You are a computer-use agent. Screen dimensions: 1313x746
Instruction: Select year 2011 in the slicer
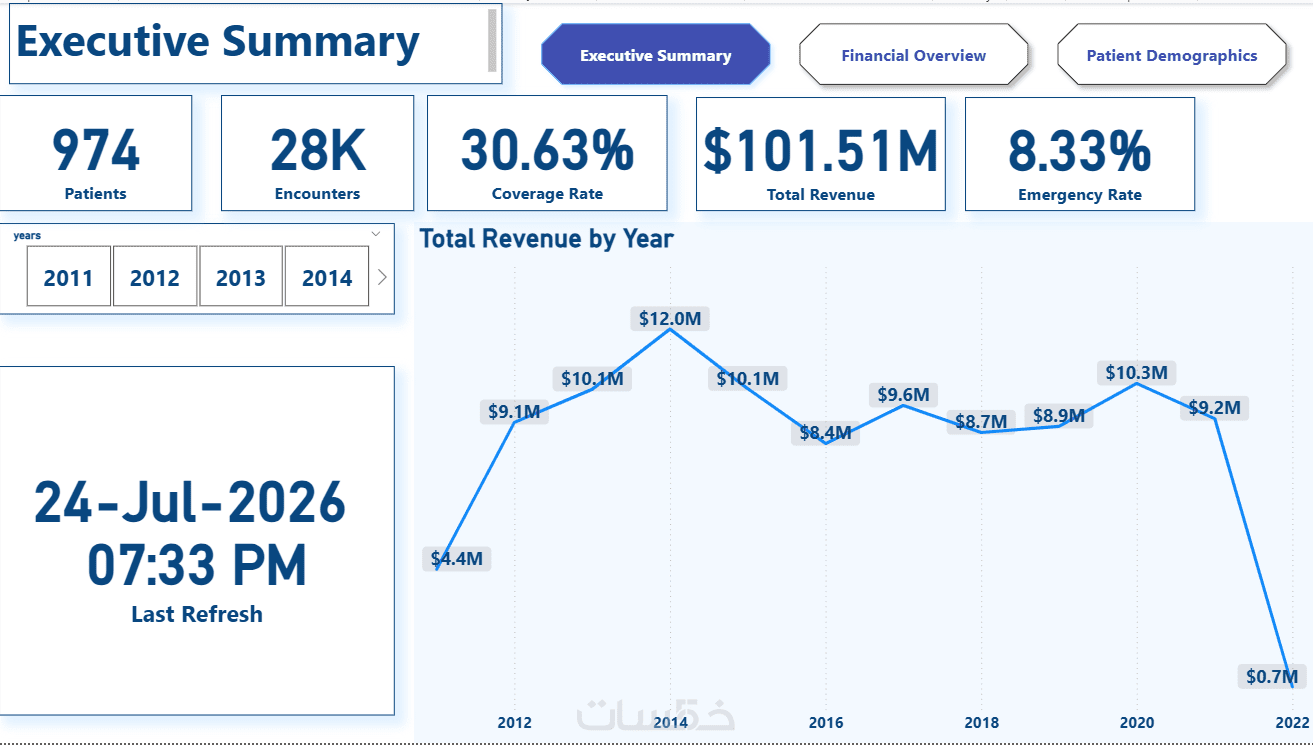[x=68, y=276]
